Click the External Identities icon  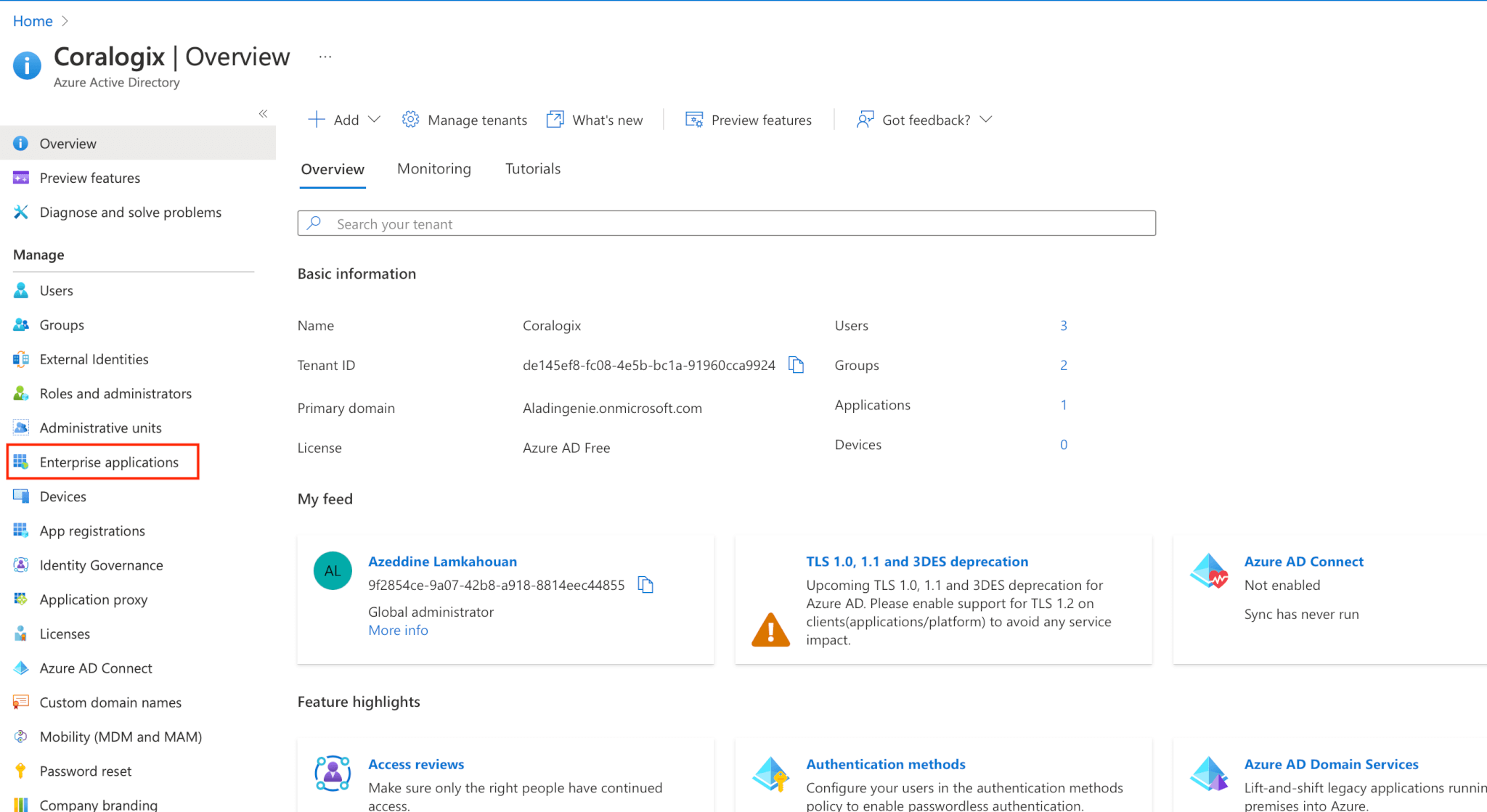21,359
